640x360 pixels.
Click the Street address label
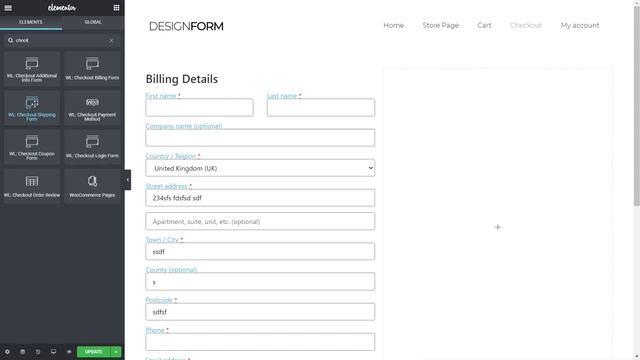pos(168,186)
